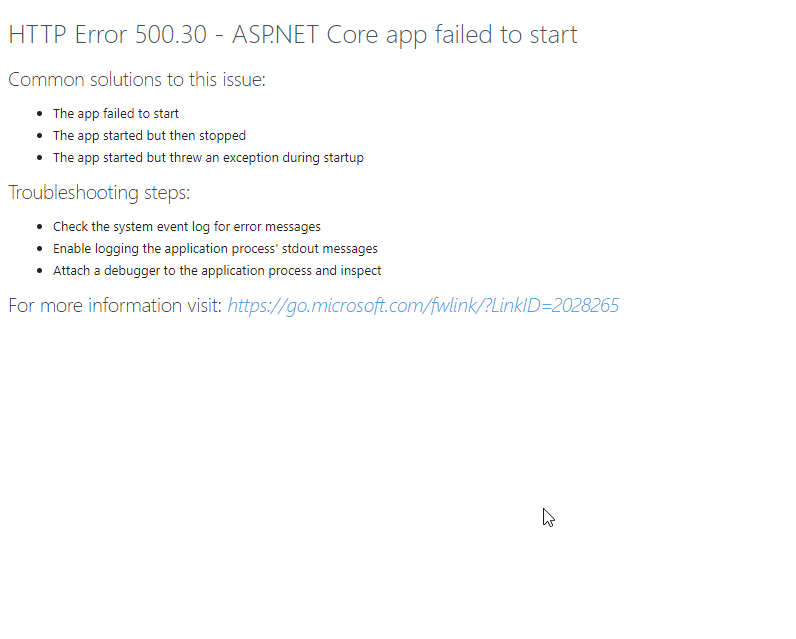Viewport: 796px width, 639px height.
Task: Click the 500.30 error code in the title
Action: [174, 35]
